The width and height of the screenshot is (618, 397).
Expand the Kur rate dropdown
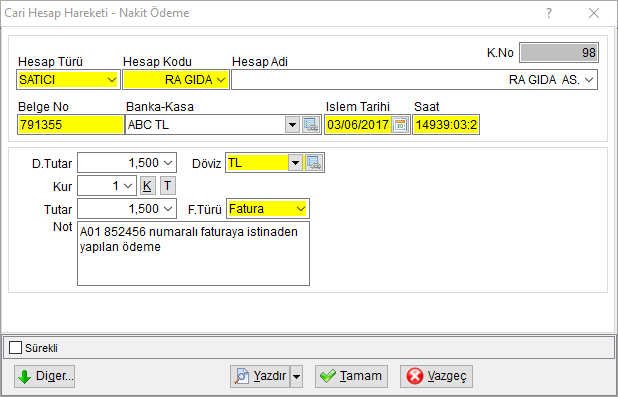128,186
